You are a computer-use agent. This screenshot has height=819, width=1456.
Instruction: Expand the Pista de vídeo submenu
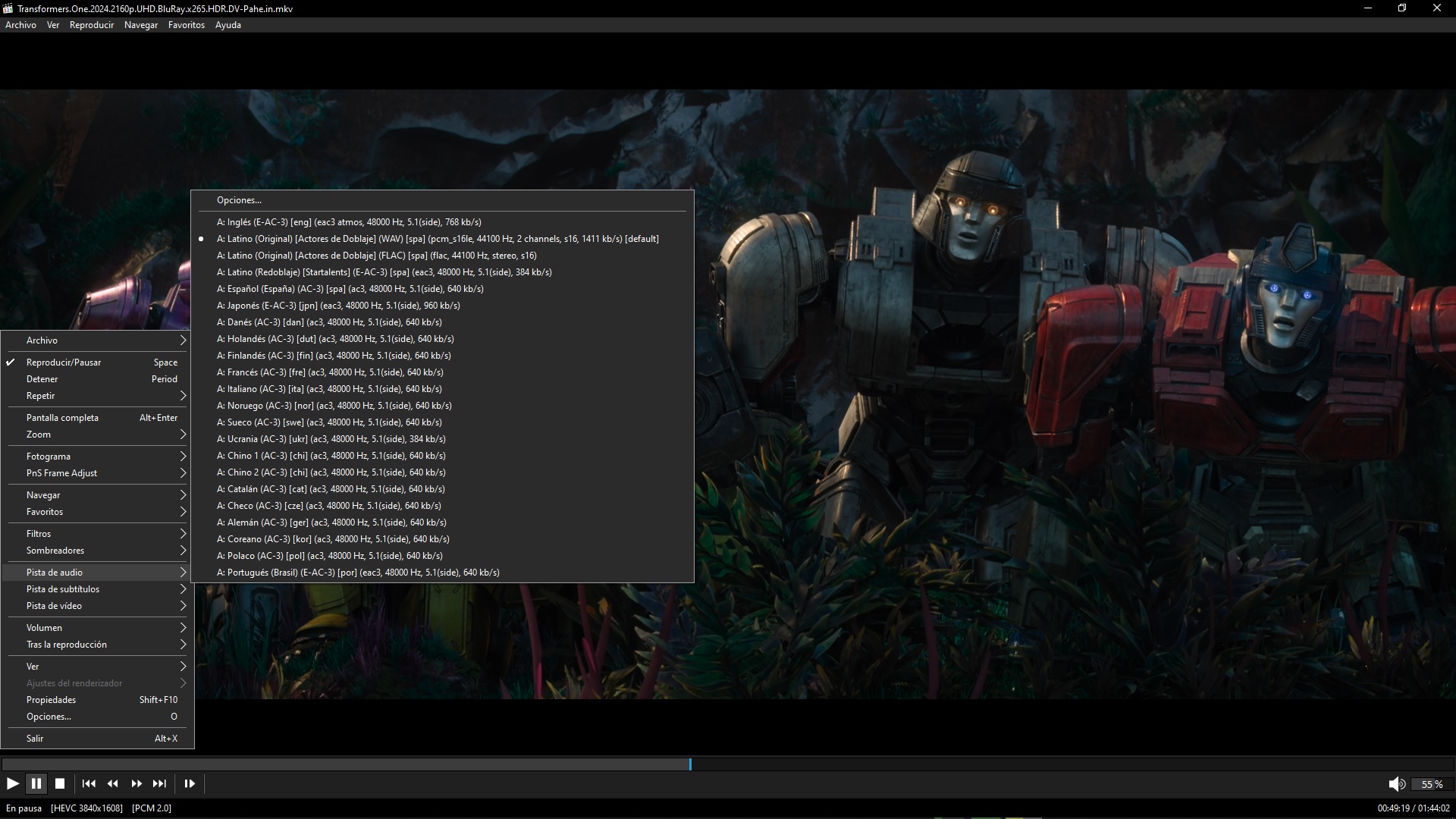pyautogui.click(x=97, y=606)
